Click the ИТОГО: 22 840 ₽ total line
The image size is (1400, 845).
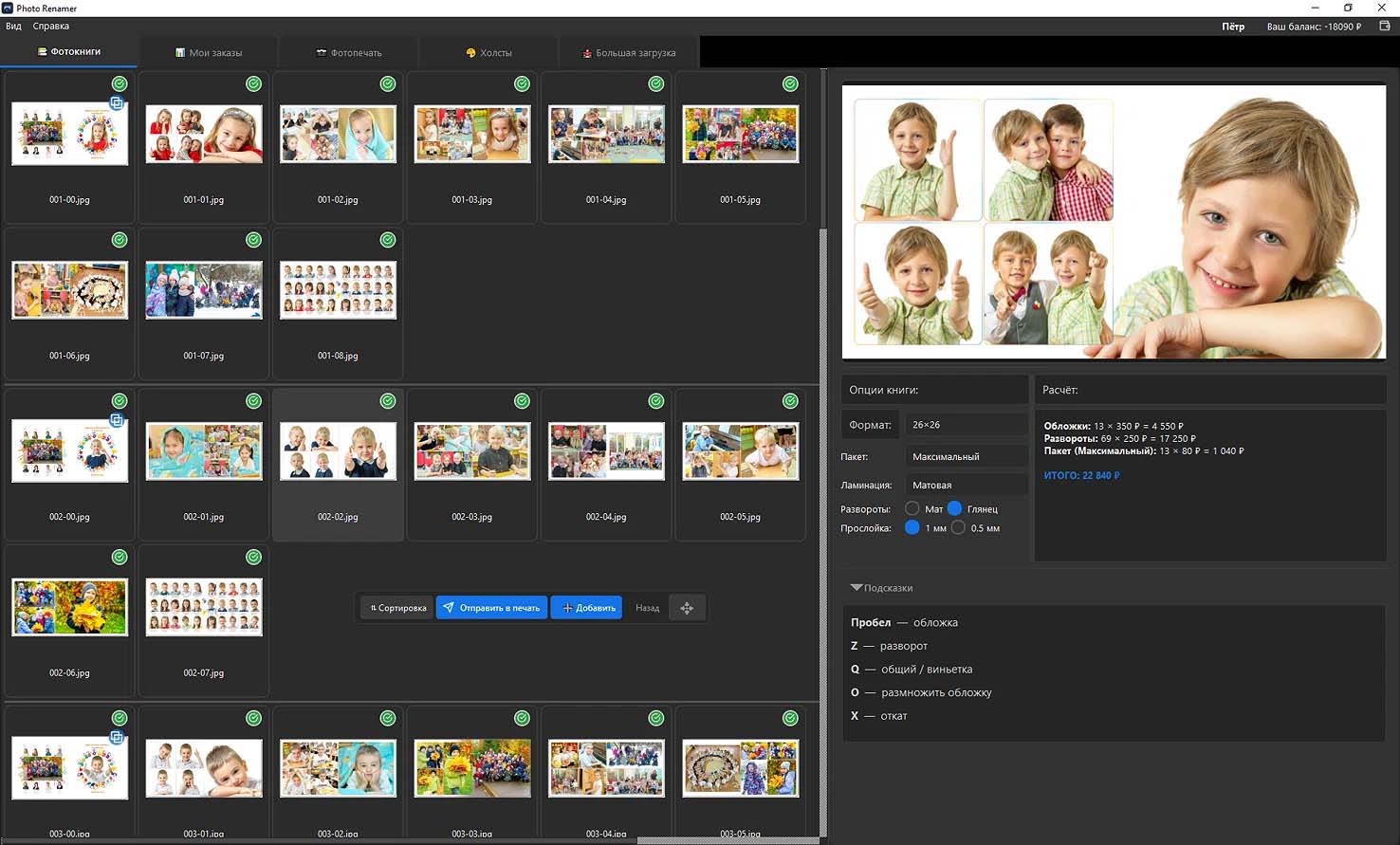1081,476
